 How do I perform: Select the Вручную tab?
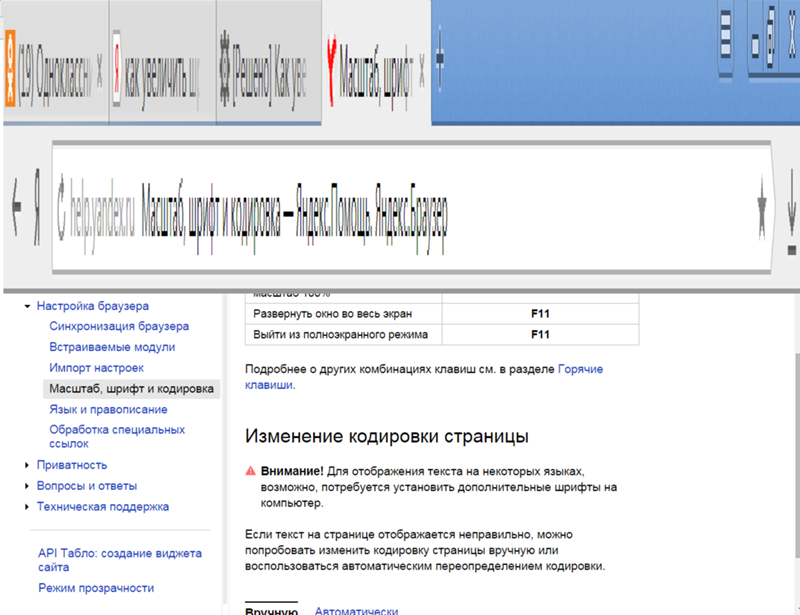coord(271,610)
